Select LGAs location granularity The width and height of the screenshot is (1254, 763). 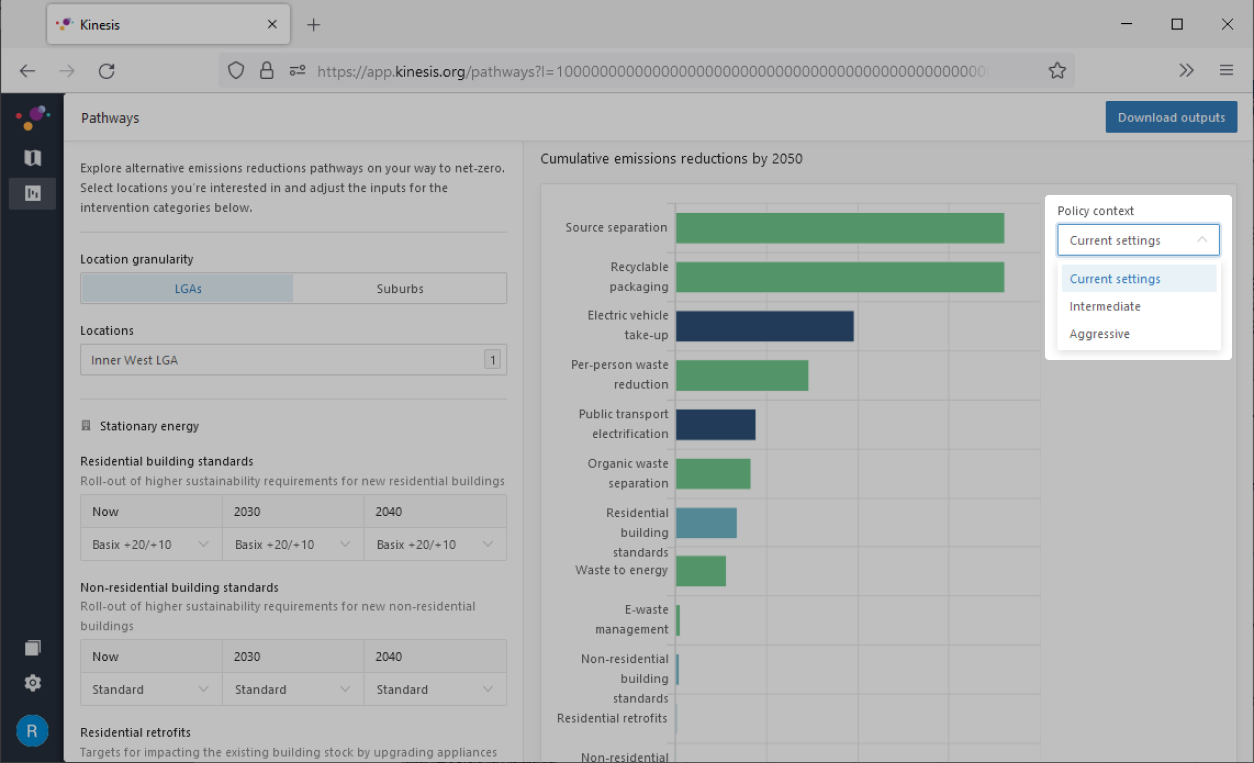pyautogui.click(x=188, y=289)
